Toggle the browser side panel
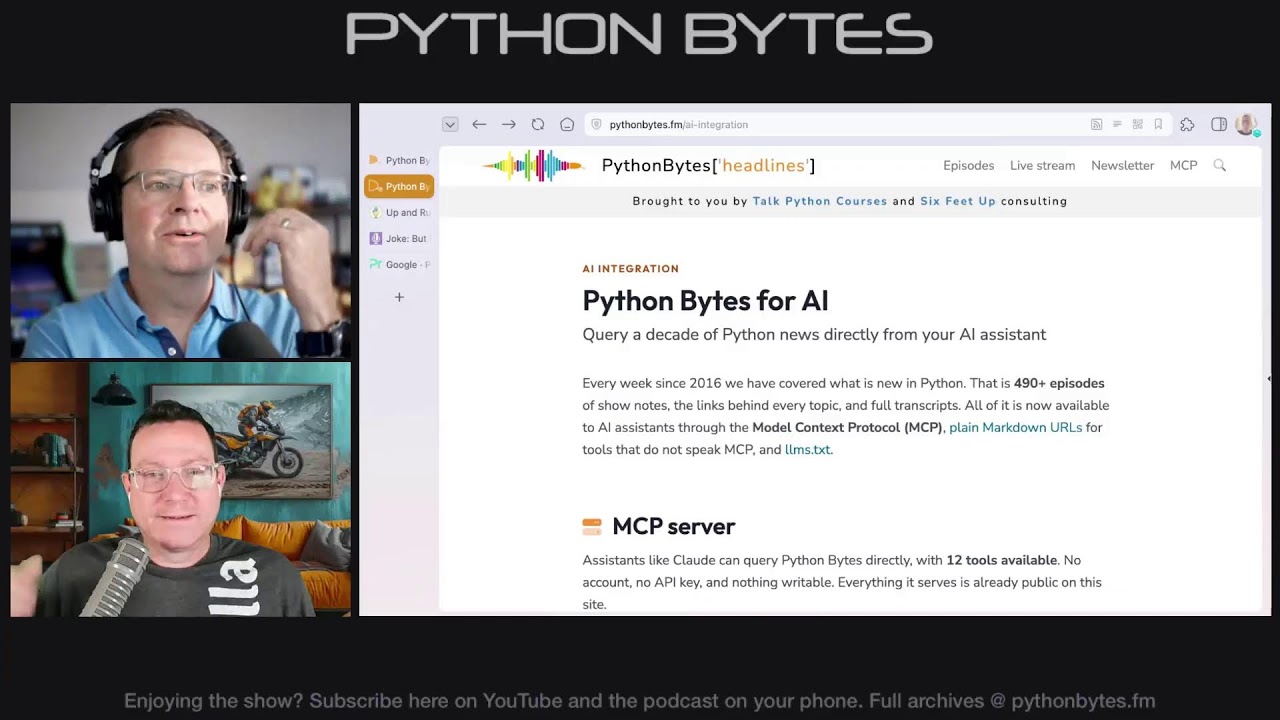The image size is (1280, 720). pos(1219,124)
